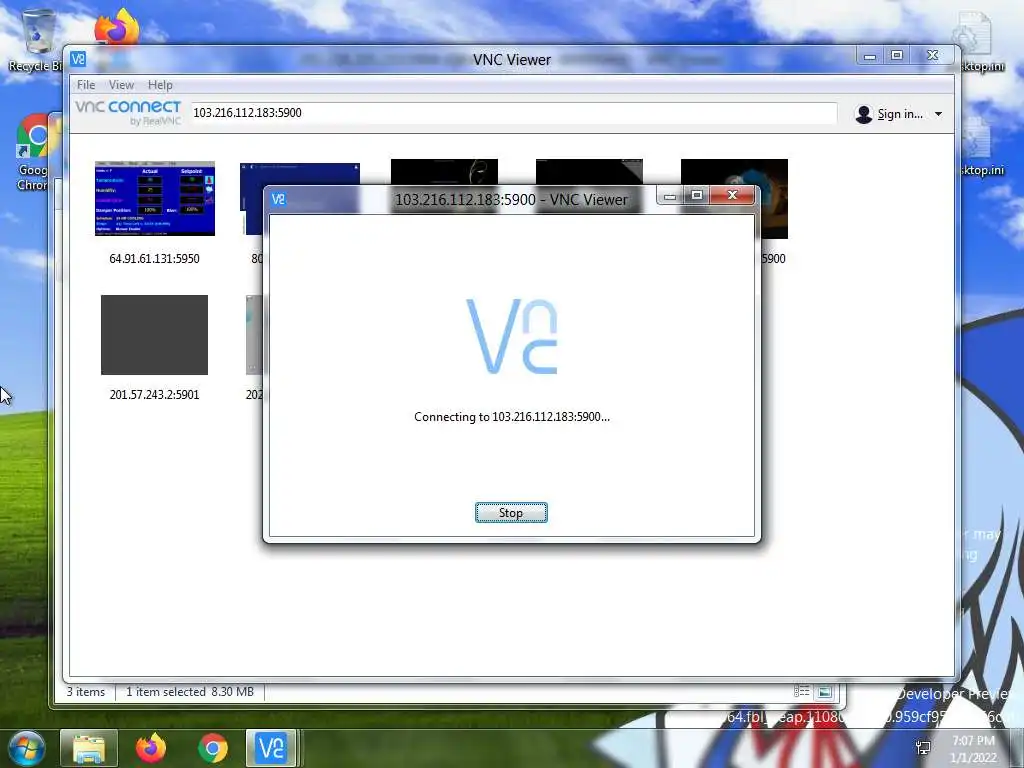Click "1 item selected 8.30 MB" status text
This screenshot has width=1024, height=768.
click(190, 692)
